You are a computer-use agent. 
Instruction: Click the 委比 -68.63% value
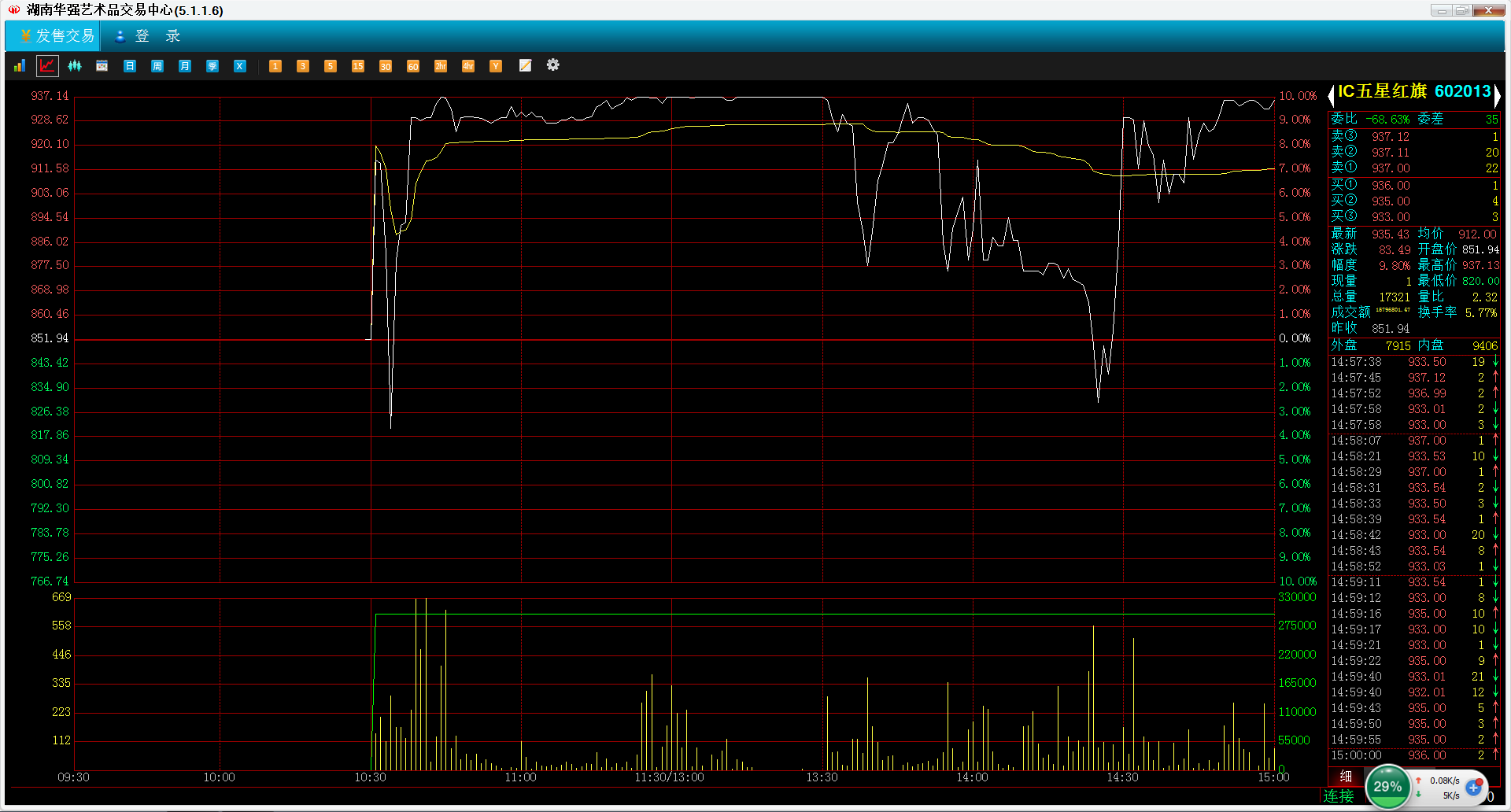click(x=1387, y=120)
